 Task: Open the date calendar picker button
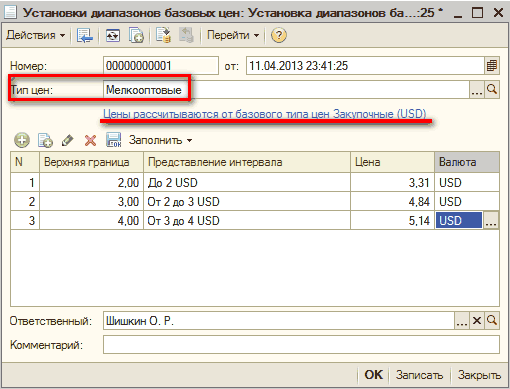click(492, 66)
